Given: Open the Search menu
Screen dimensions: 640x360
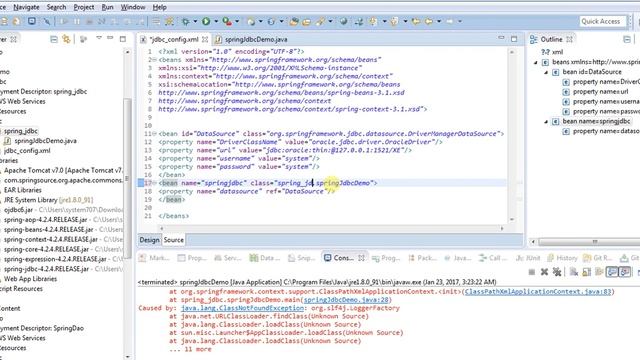Looking at the screenshot, I should pyautogui.click(x=56, y=7).
